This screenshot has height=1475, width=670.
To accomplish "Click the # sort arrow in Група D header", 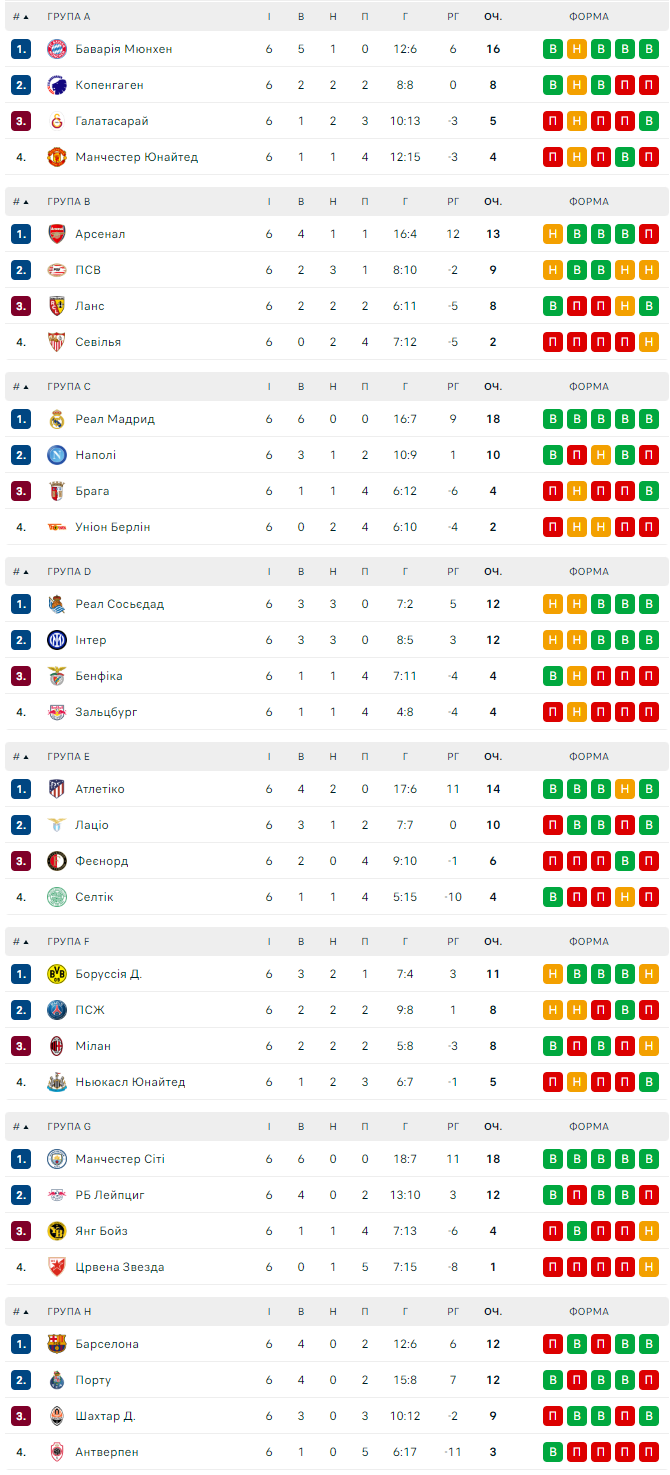I will click(26, 572).
